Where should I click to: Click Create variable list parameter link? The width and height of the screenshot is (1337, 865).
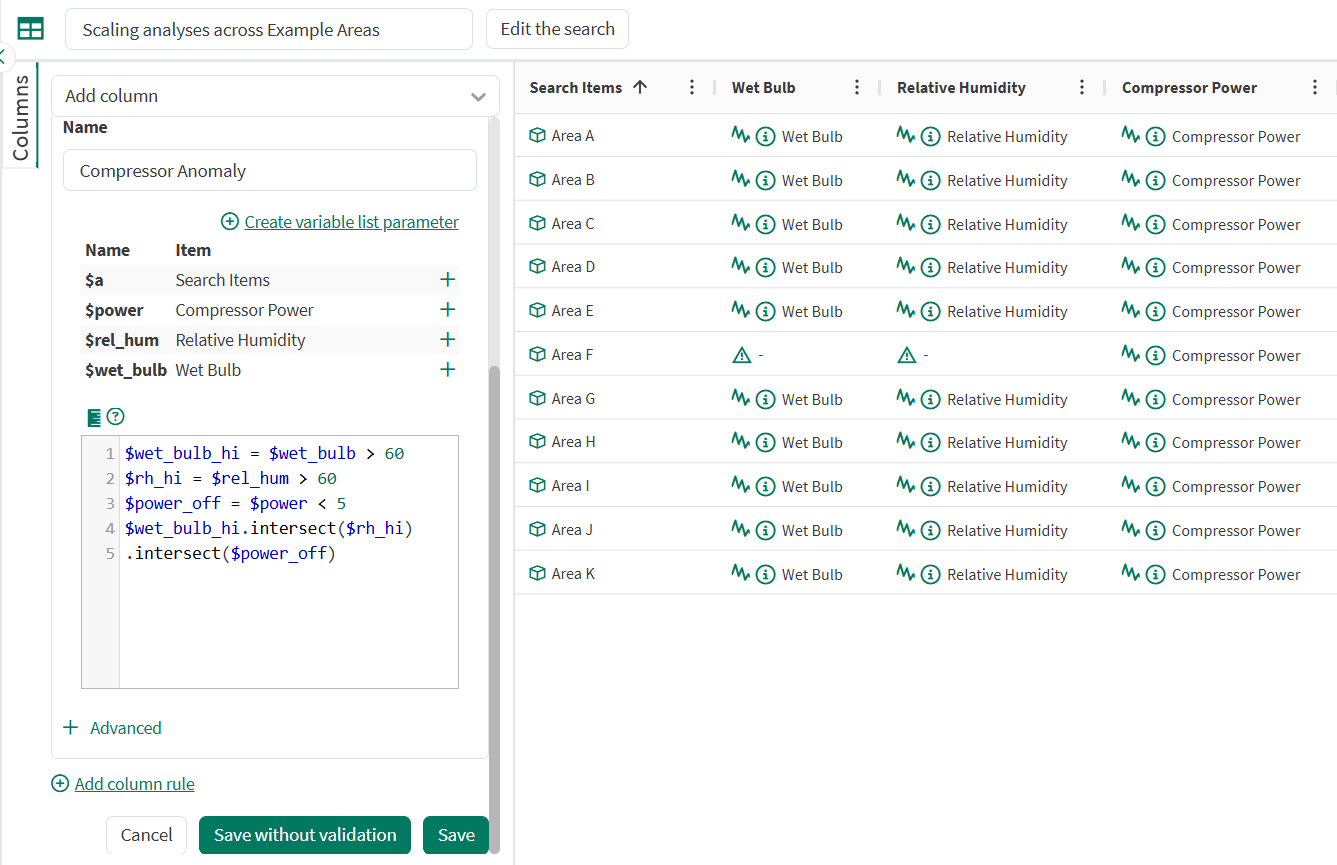(351, 222)
